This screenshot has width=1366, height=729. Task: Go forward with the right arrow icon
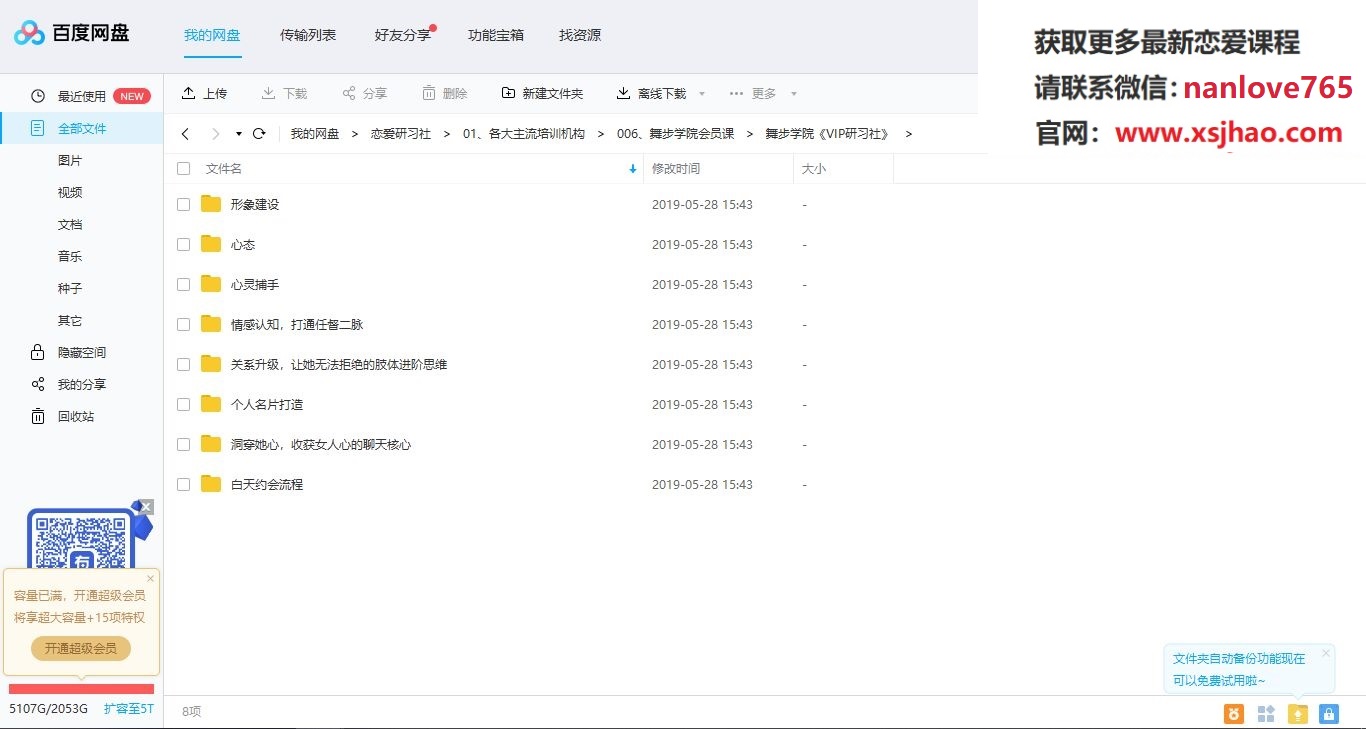click(x=215, y=134)
